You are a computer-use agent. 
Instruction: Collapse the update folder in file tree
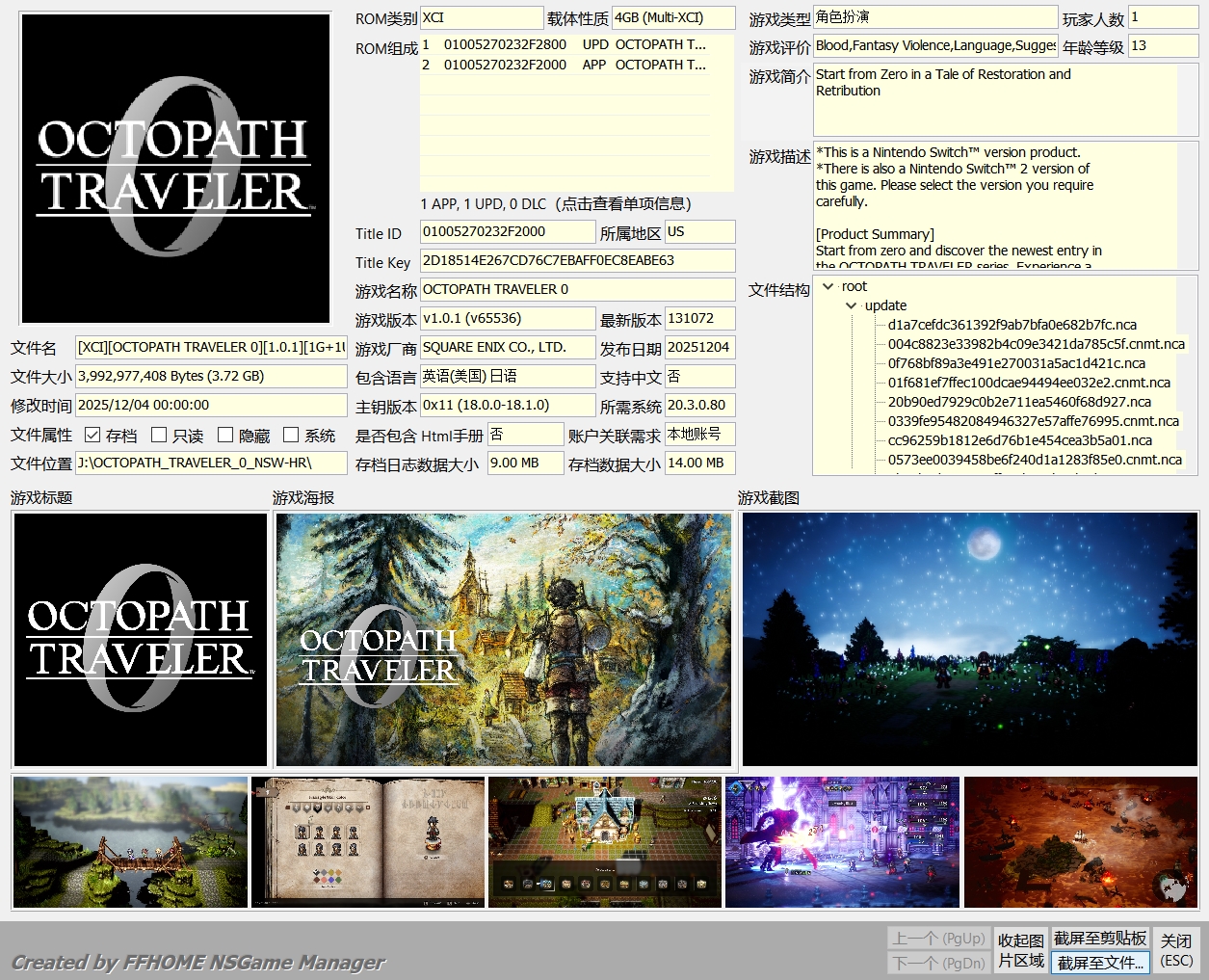(851, 305)
